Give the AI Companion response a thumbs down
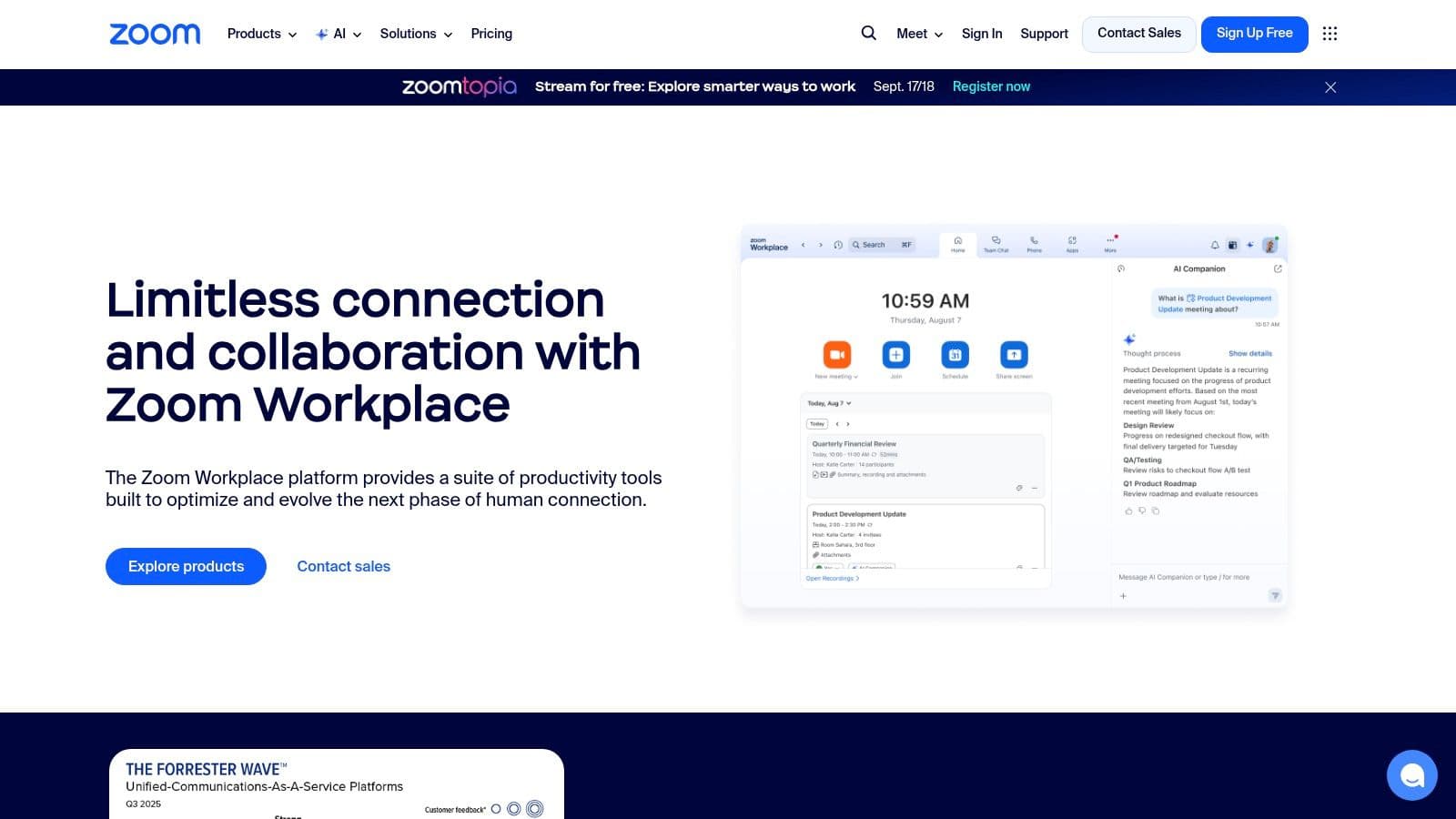The width and height of the screenshot is (1456, 819). (x=1142, y=511)
